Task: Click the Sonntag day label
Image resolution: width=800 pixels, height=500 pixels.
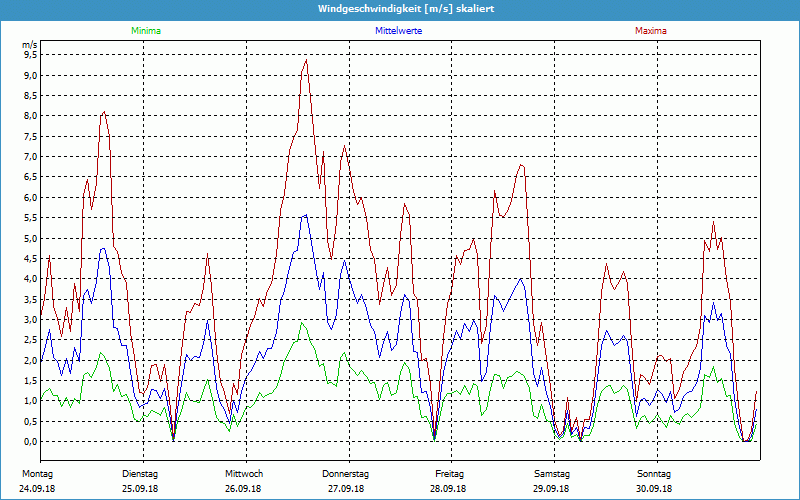Action: point(654,474)
